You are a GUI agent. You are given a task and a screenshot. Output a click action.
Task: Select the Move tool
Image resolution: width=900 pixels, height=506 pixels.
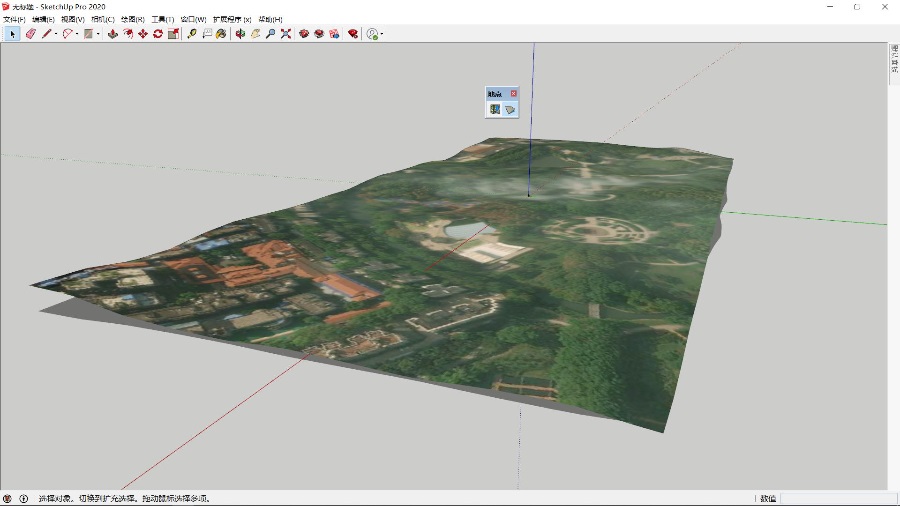(x=143, y=34)
